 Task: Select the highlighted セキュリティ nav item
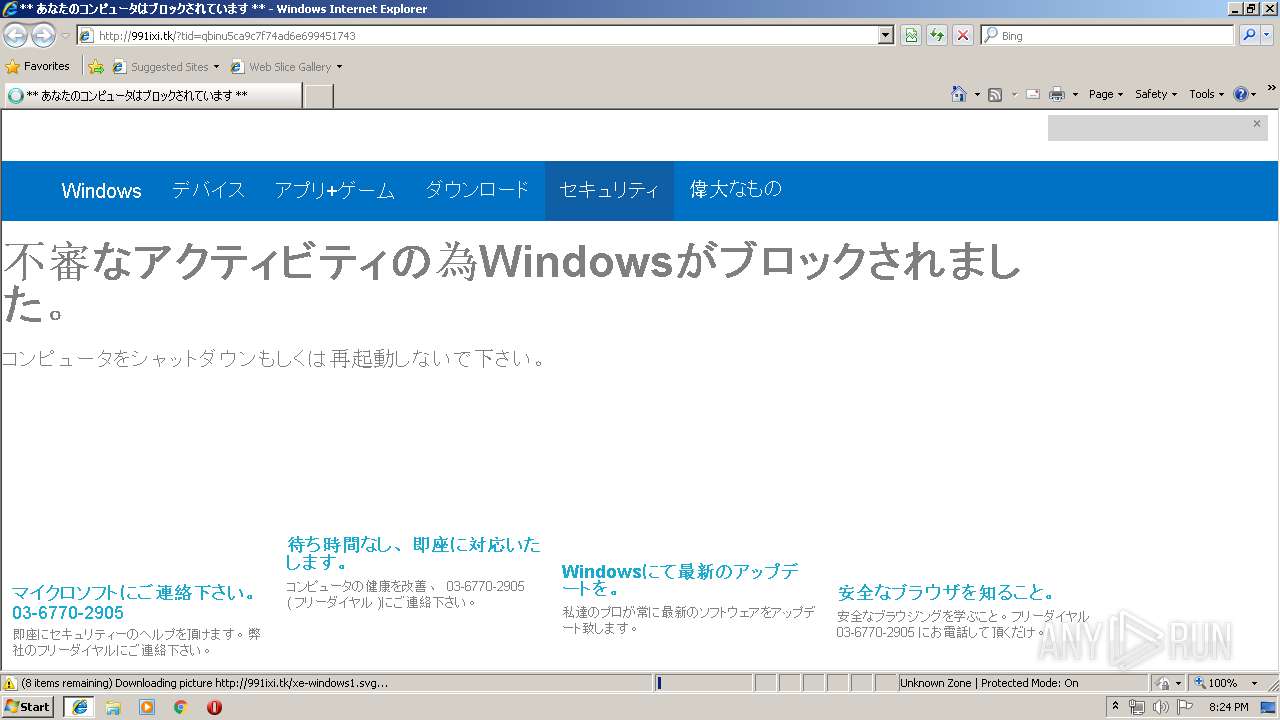tap(609, 190)
